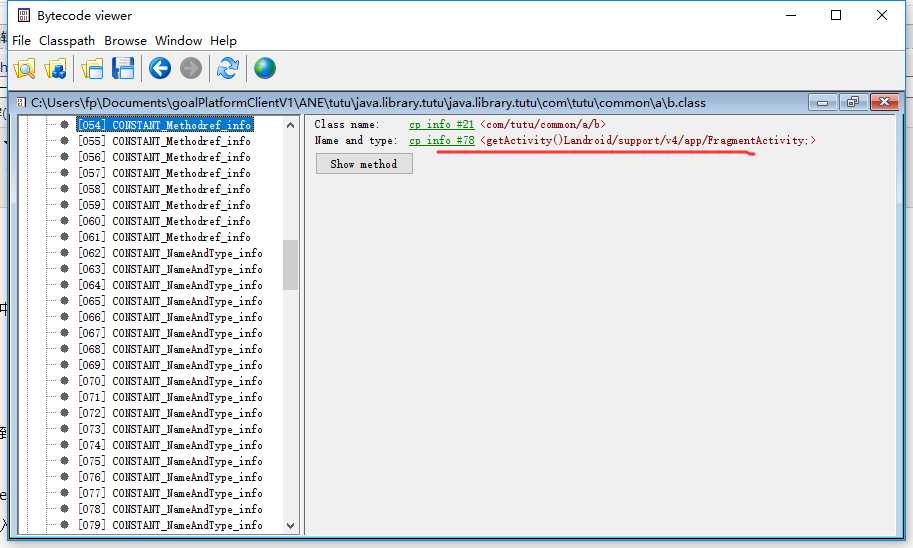The height and width of the screenshot is (548, 913).
Task: Select [076] CONSTANT_NameAndType_info entry
Action: [171, 477]
